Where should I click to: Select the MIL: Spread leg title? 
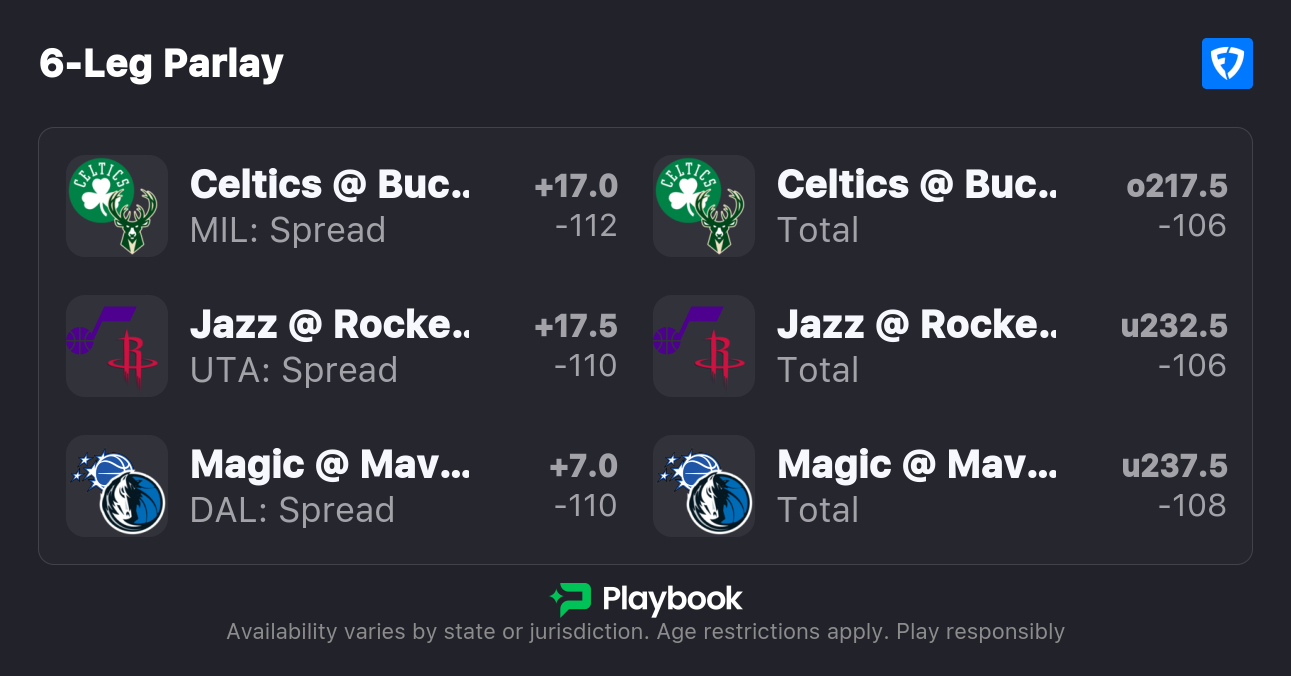(329, 185)
